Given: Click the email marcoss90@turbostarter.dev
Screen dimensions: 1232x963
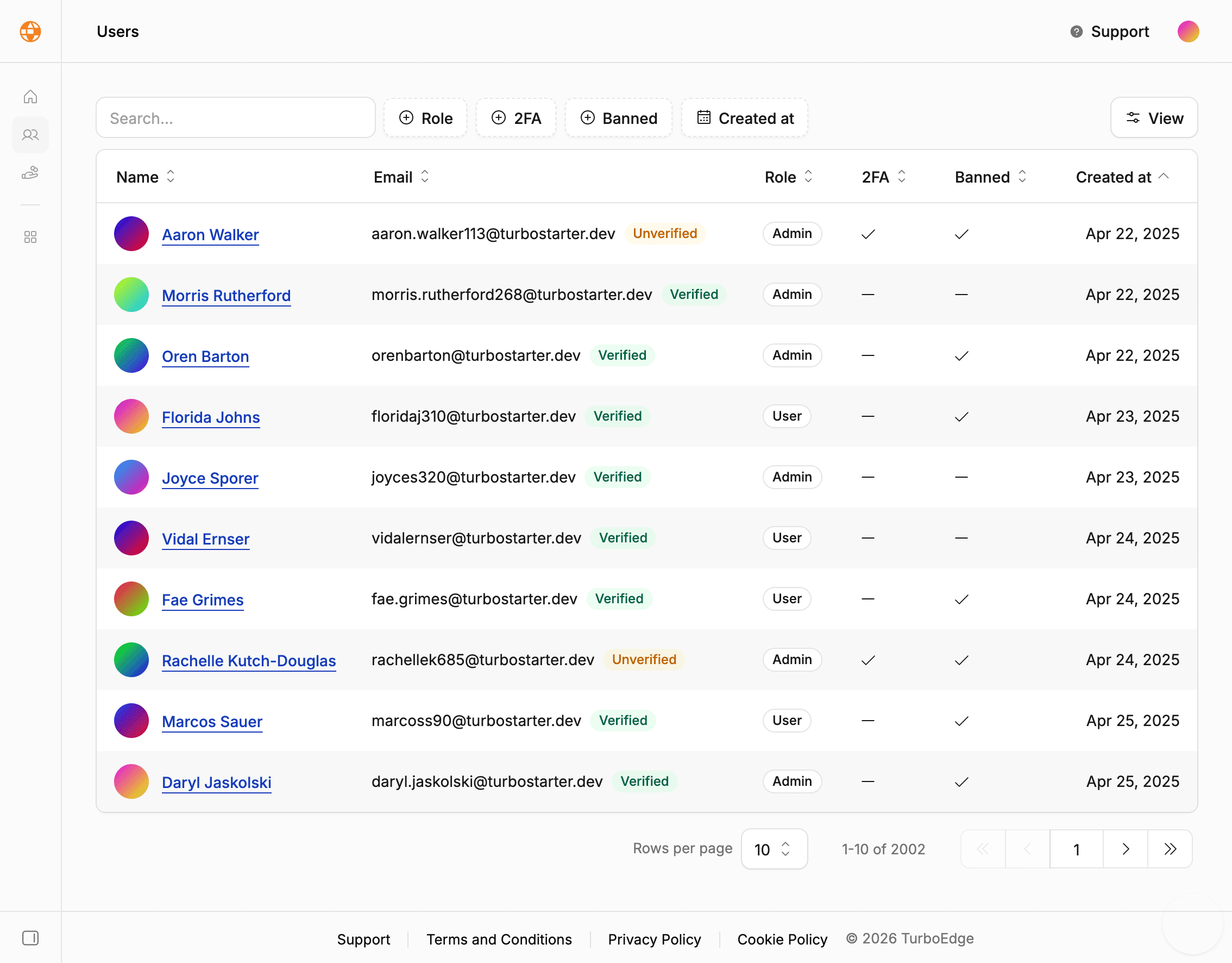Looking at the screenshot, I should (x=476, y=721).
